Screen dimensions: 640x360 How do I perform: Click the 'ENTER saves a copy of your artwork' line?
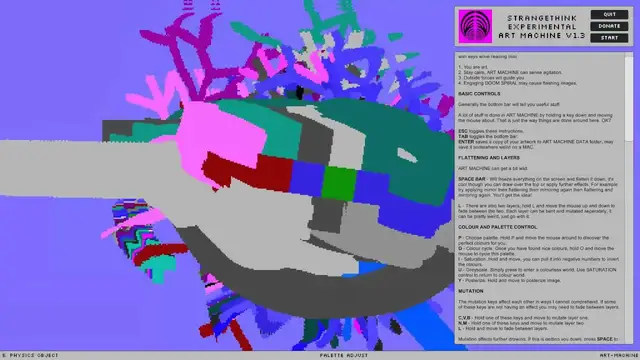coord(536,144)
